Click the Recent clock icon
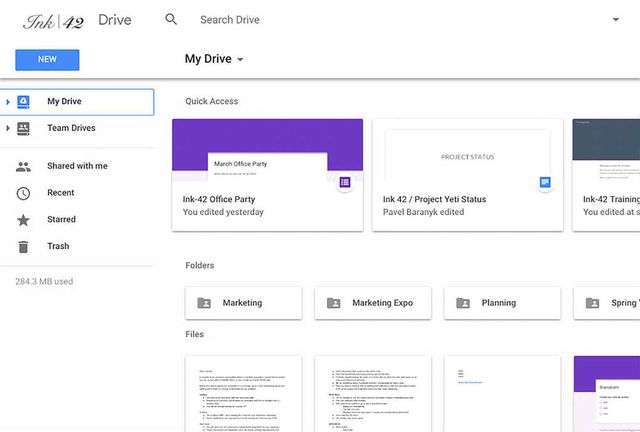 (x=23, y=193)
